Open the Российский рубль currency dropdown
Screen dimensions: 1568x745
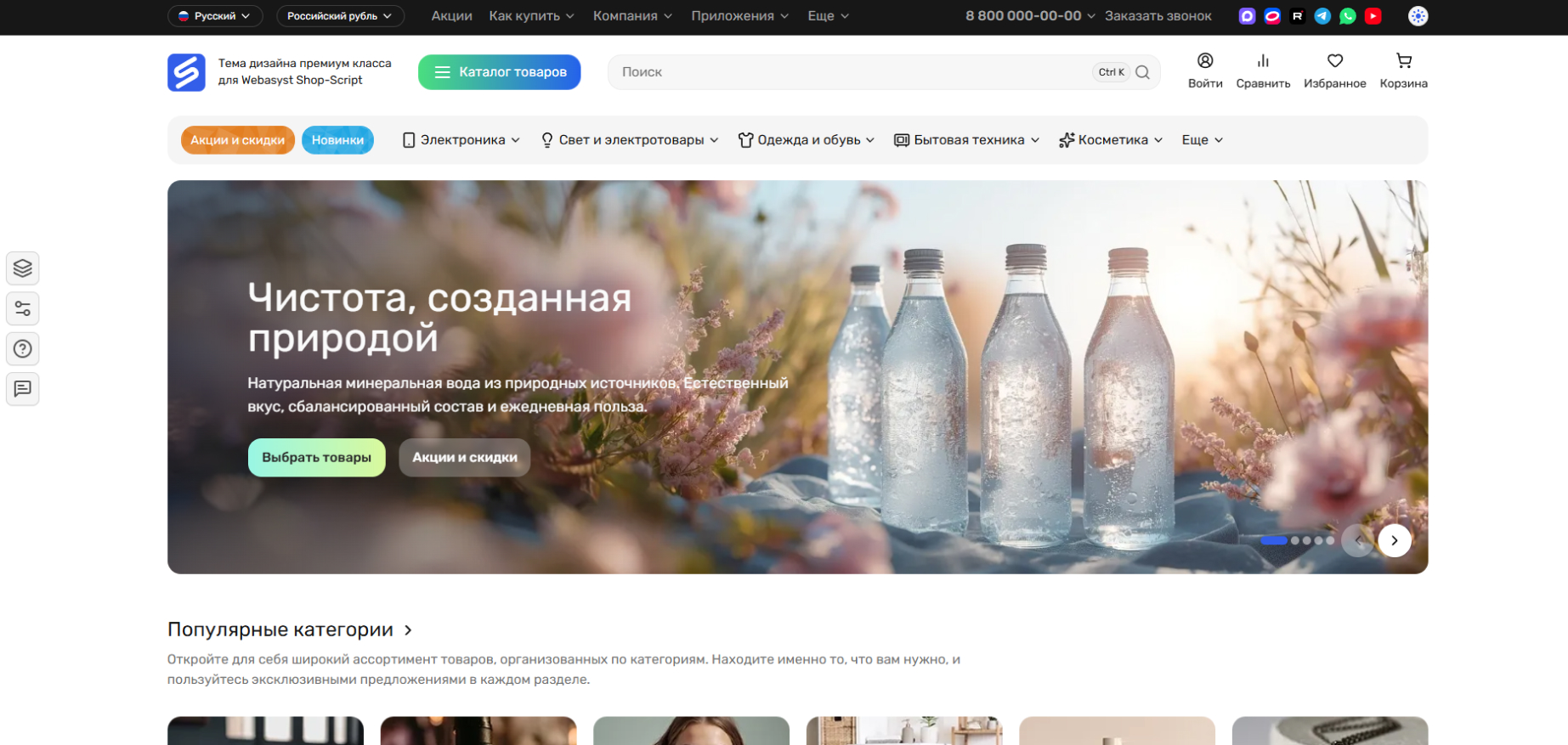pos(339,16)
